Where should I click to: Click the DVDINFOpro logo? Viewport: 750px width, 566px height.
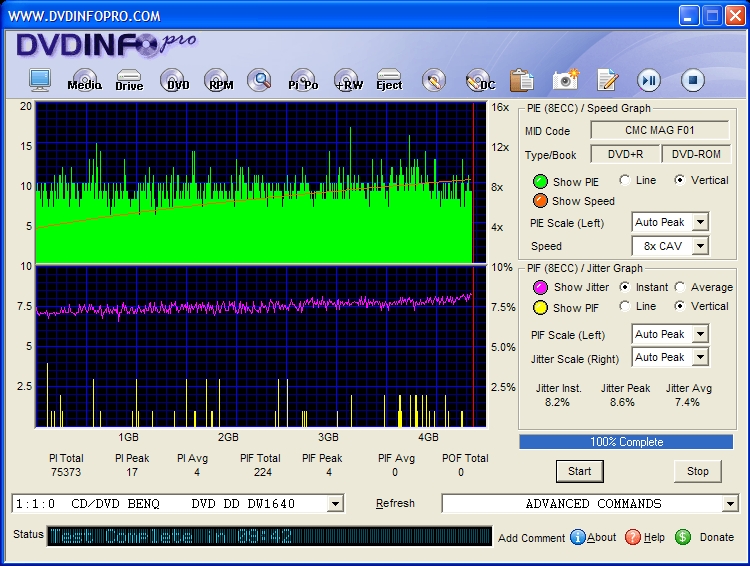click(x=106, y=45)
